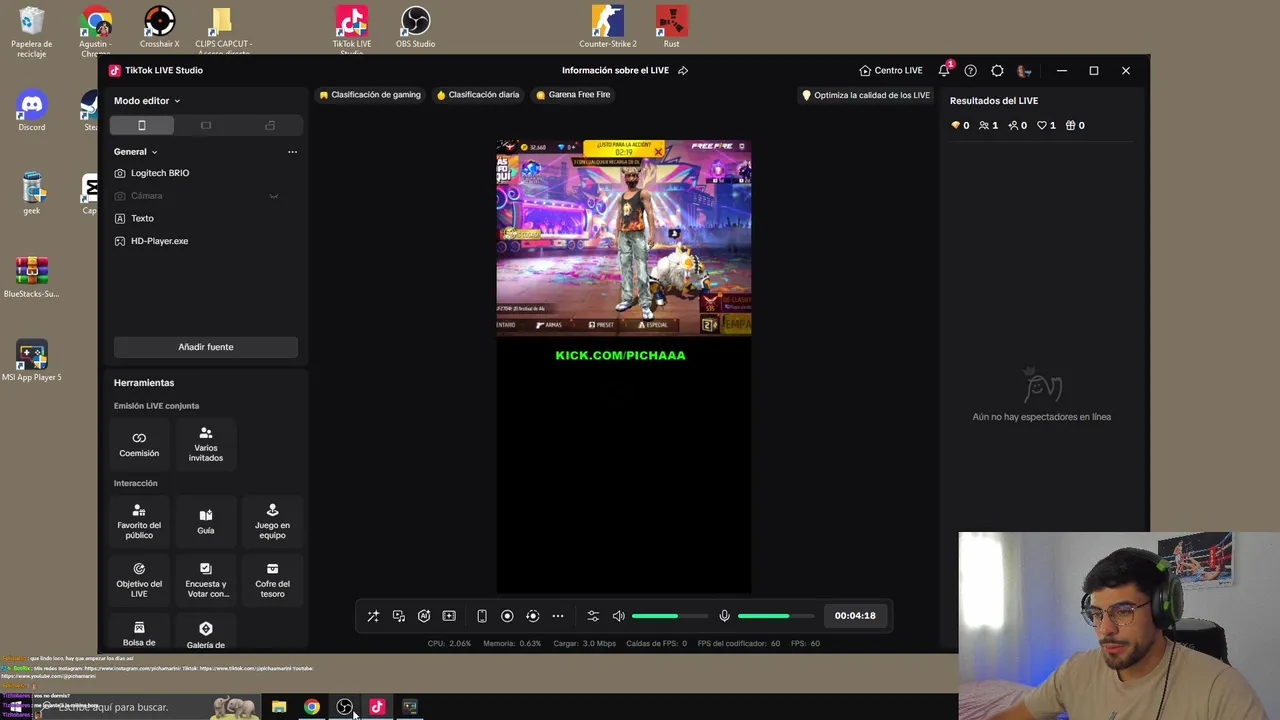Viewport: 1280px width, 720px height.
Task: Open OBS Studio desktop shortcut
Action: pos(415,28)
